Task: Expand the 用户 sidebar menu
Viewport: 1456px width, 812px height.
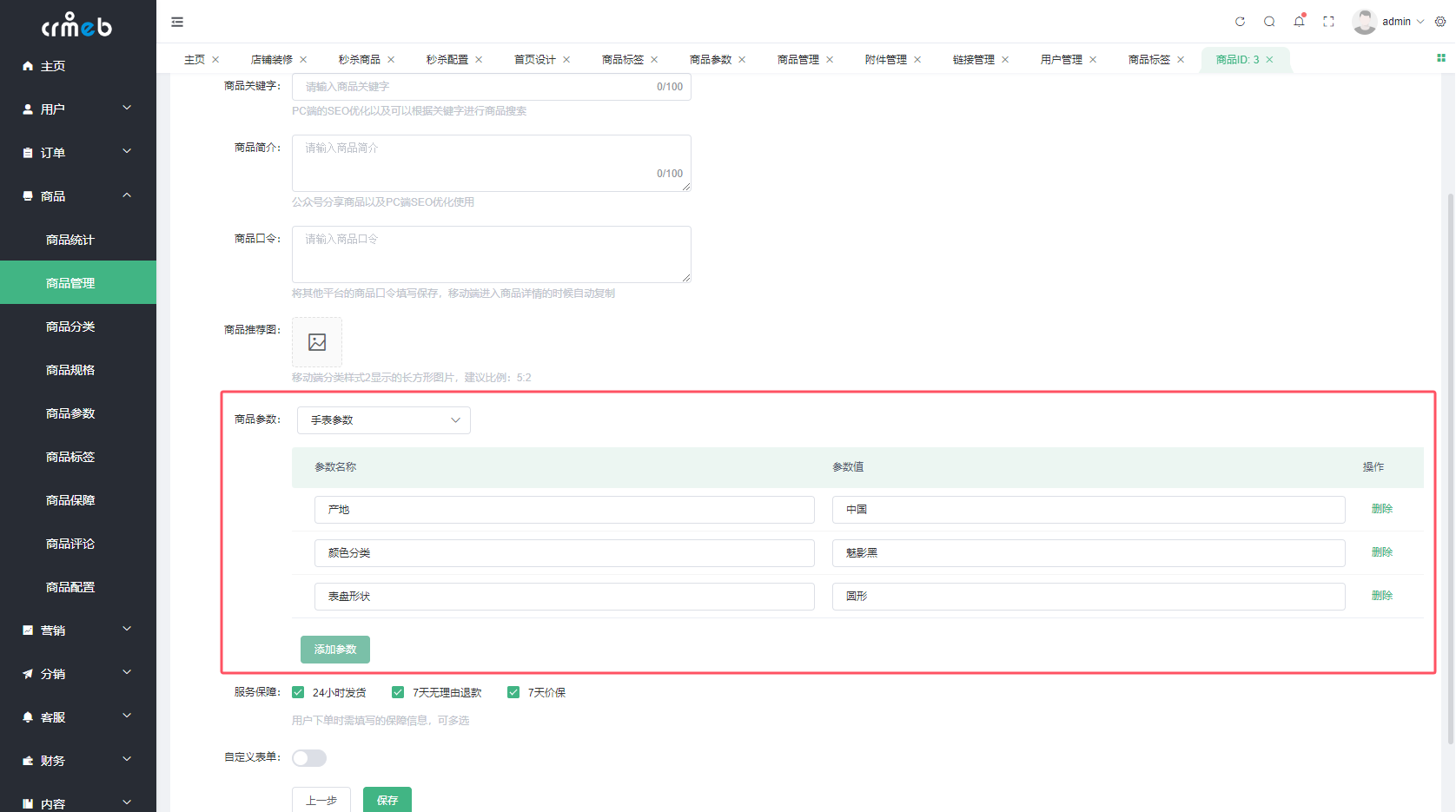Action: [78, 109]
